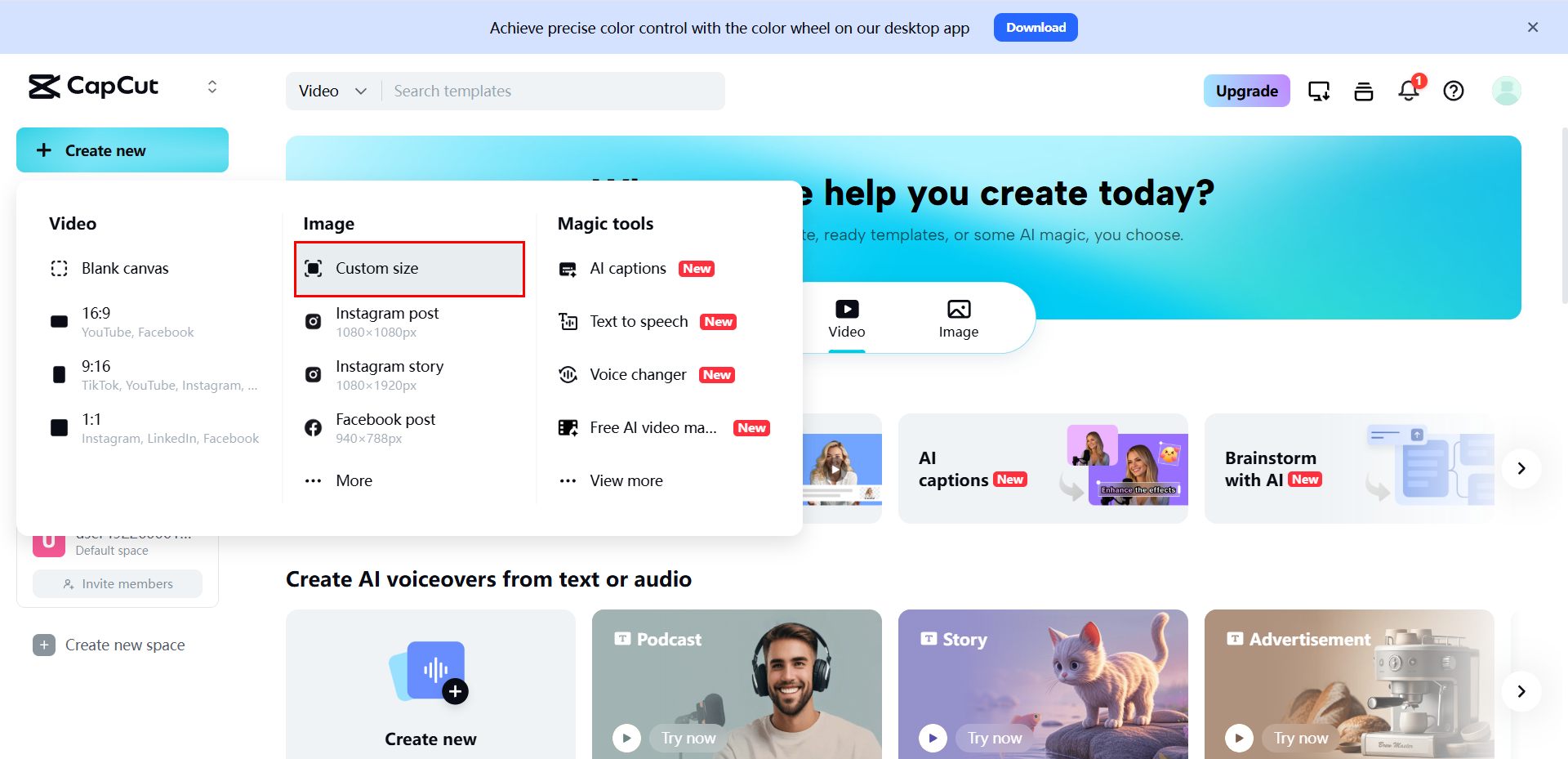Open the user profile avatar
This screenshot has height=759, width=1568.
click(1506, 91)
